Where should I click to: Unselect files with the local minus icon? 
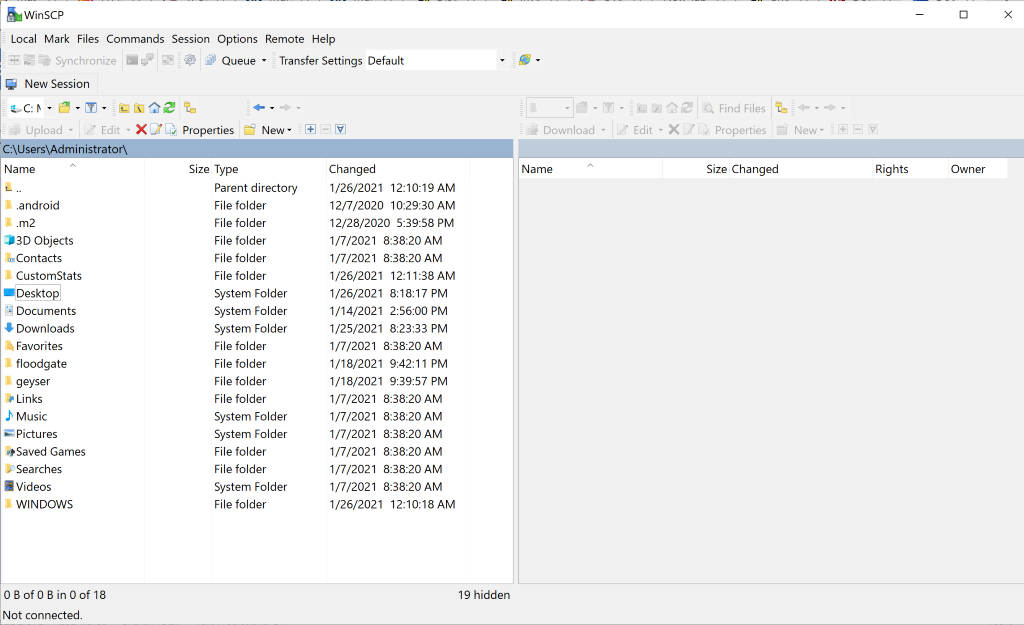pyautogui.click(x=326, y=129)
